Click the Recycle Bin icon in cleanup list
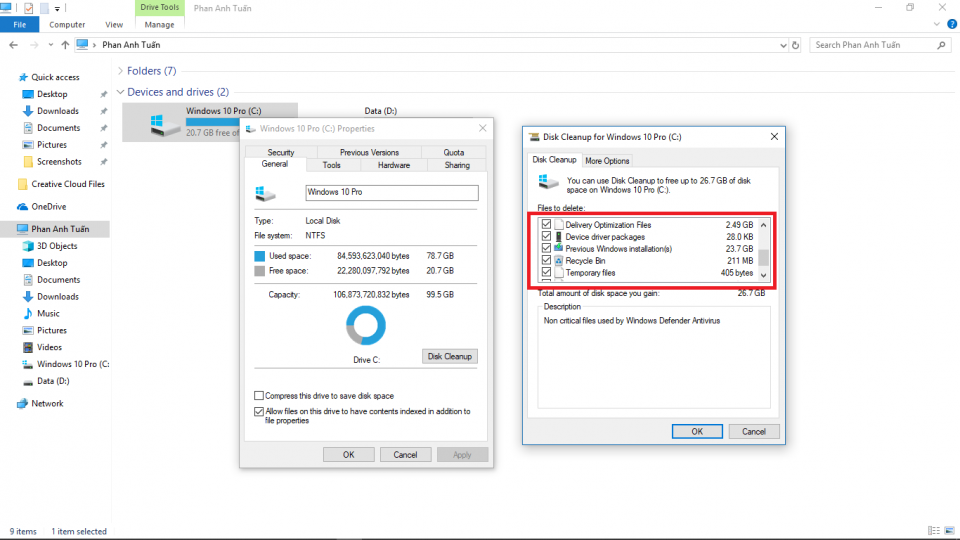 pos(558,261)
